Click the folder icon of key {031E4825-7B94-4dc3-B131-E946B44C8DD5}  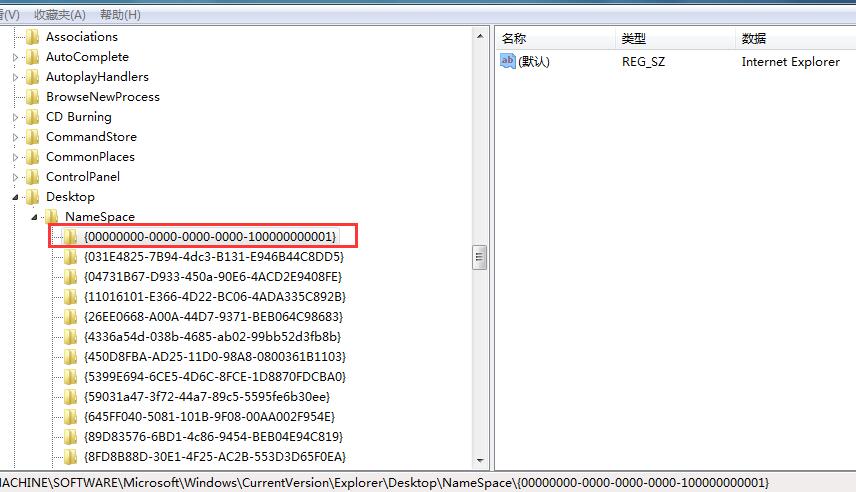point(70,257)
